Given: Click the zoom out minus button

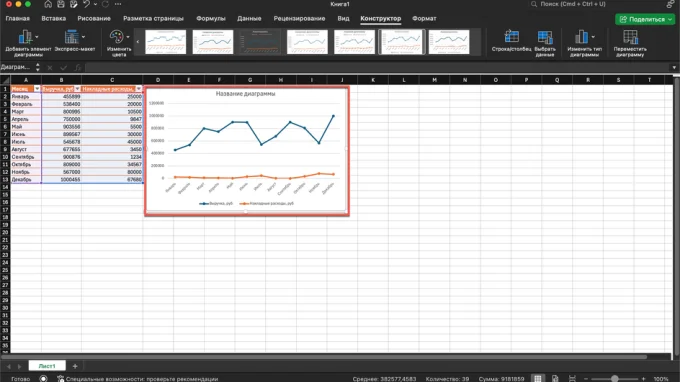Looking at the screenshot, I should 586,379.
